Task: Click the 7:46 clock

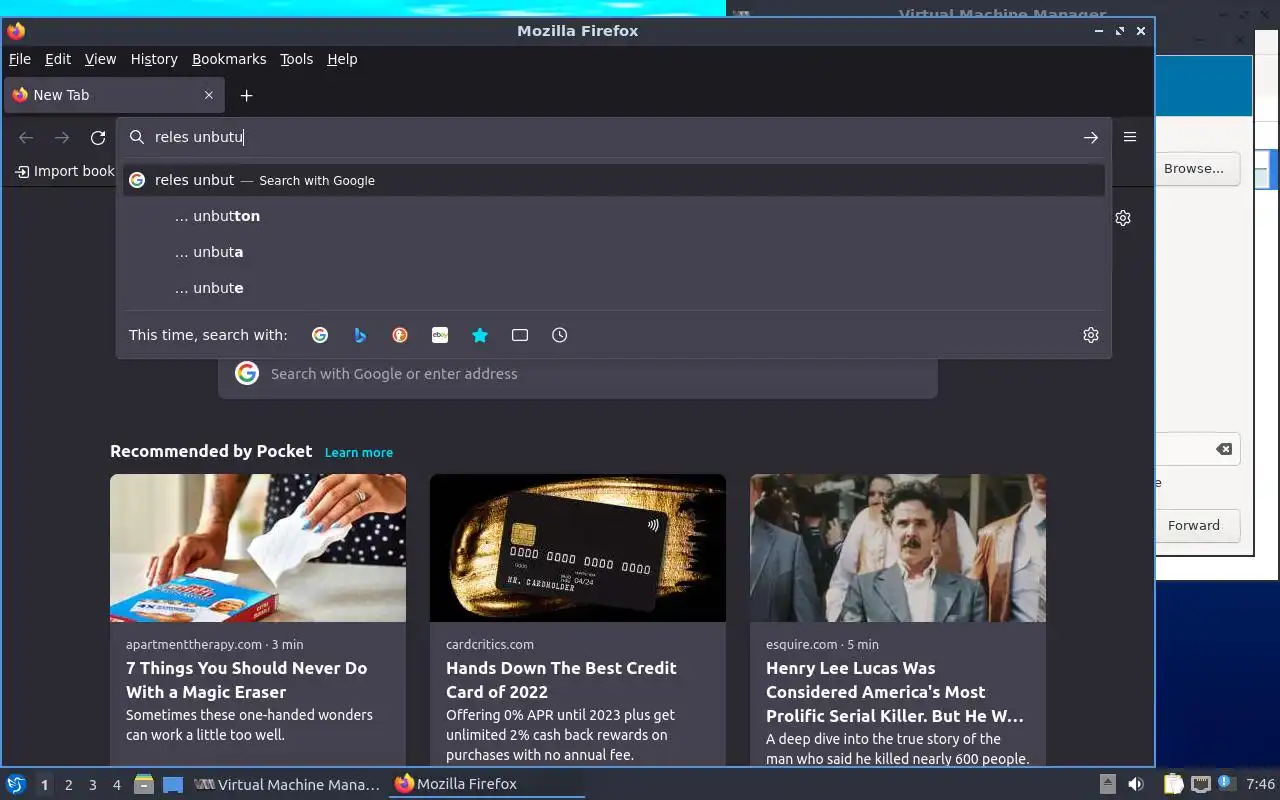Action: coord(1260,784)
